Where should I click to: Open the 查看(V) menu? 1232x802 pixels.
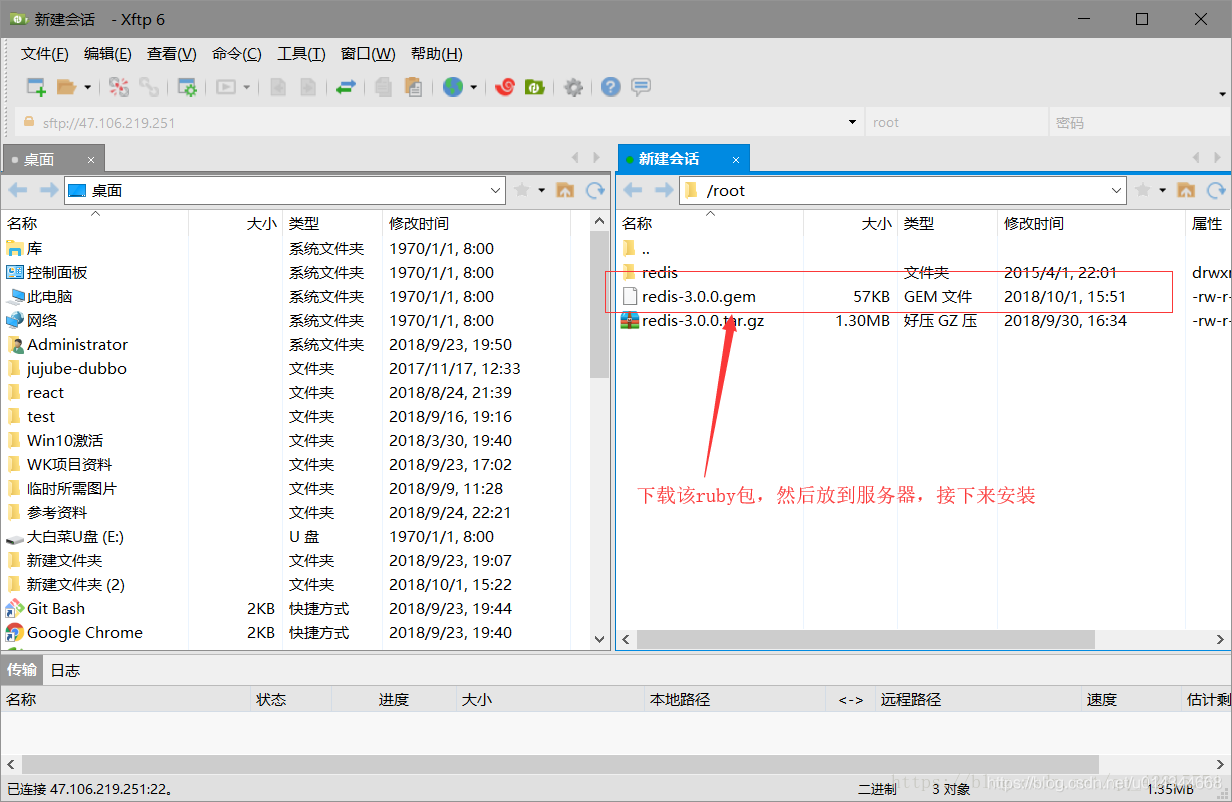click(172, 54)
